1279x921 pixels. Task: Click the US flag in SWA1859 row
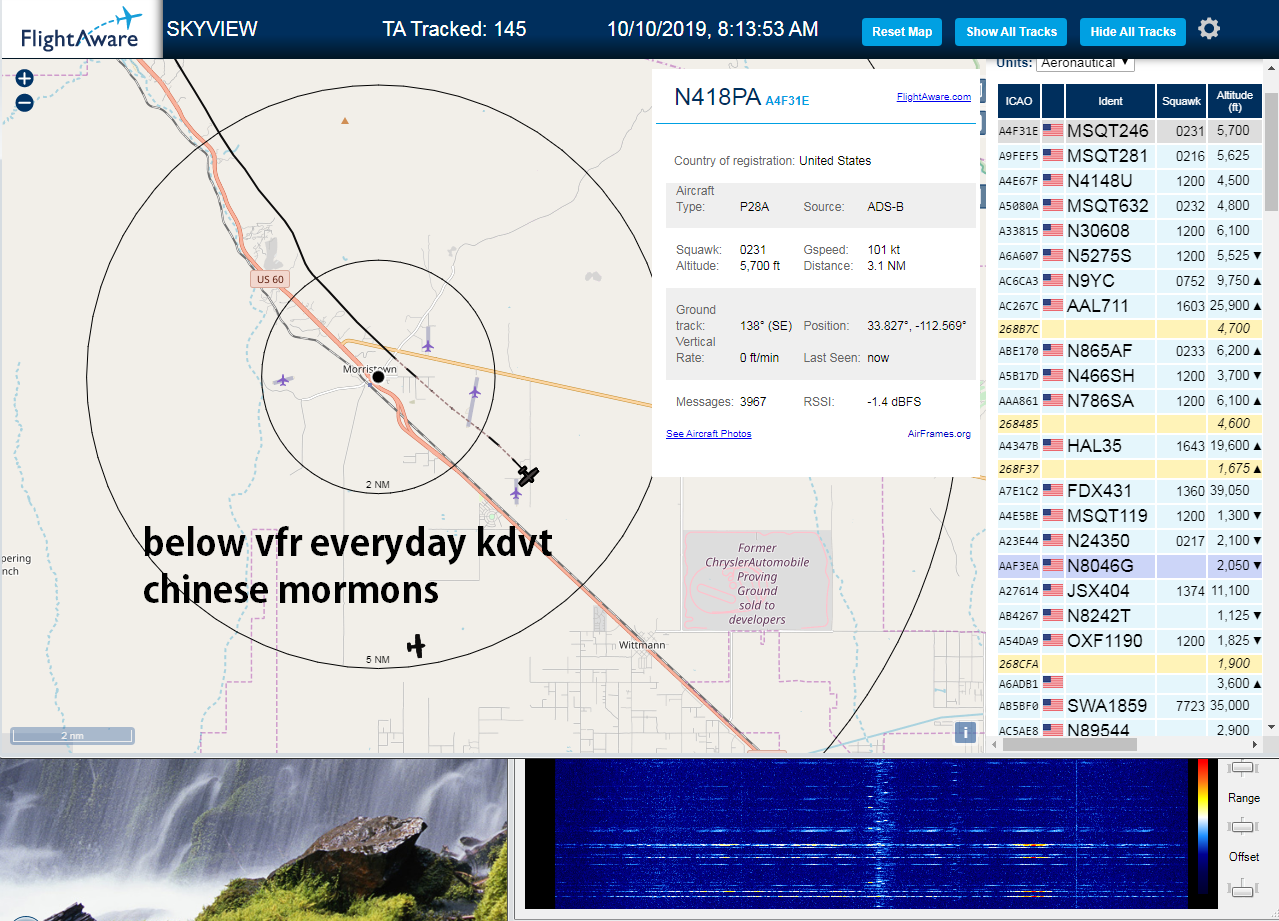click(x=1052, y=706)
